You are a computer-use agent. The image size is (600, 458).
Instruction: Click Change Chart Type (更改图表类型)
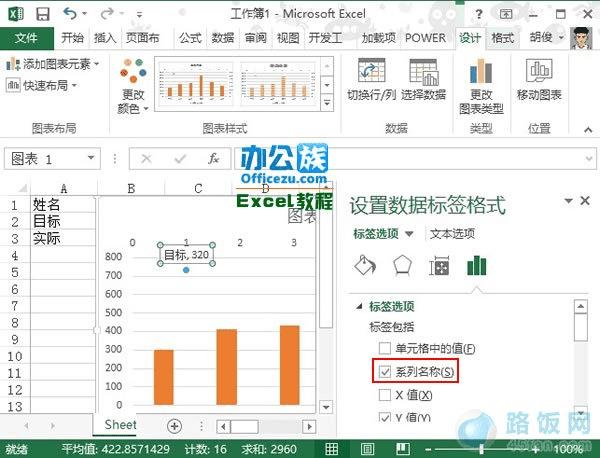(x=481, y=86)
